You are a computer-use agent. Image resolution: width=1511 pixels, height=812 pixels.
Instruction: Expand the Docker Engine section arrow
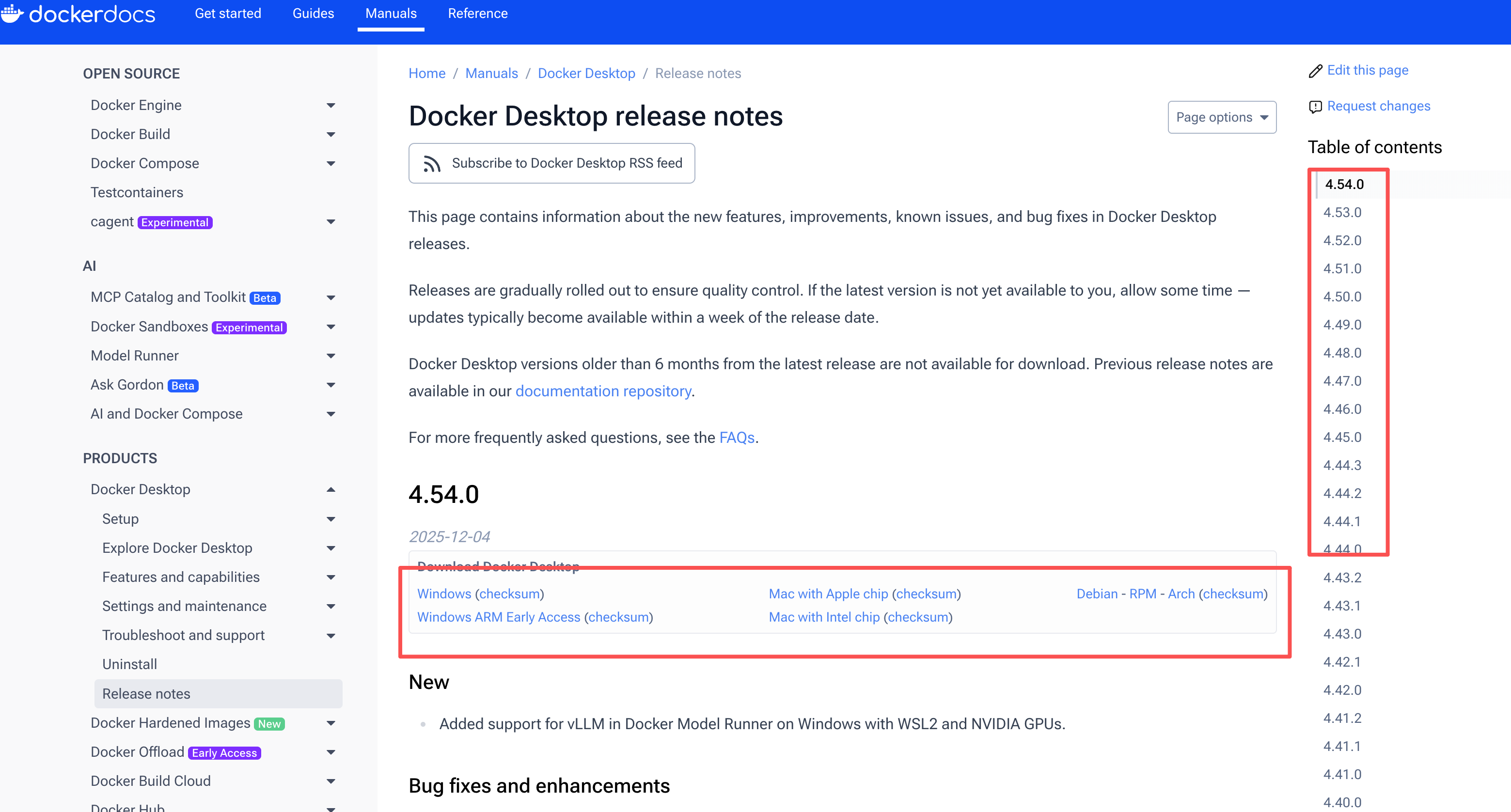pos(331,106)
